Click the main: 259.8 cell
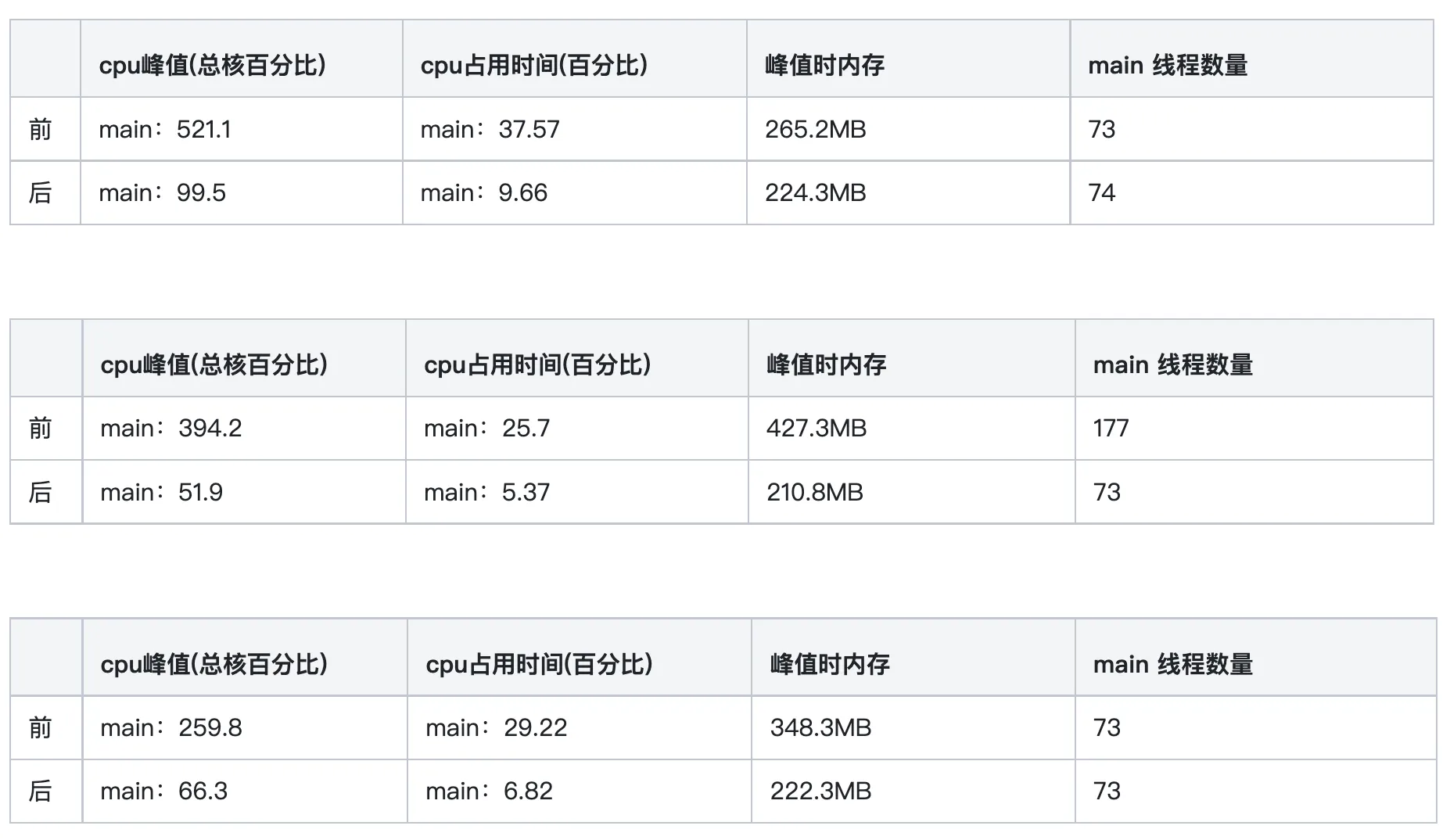Image resolution: width=1450 pixels, height=840 pixels. click(x=170, y=727)
